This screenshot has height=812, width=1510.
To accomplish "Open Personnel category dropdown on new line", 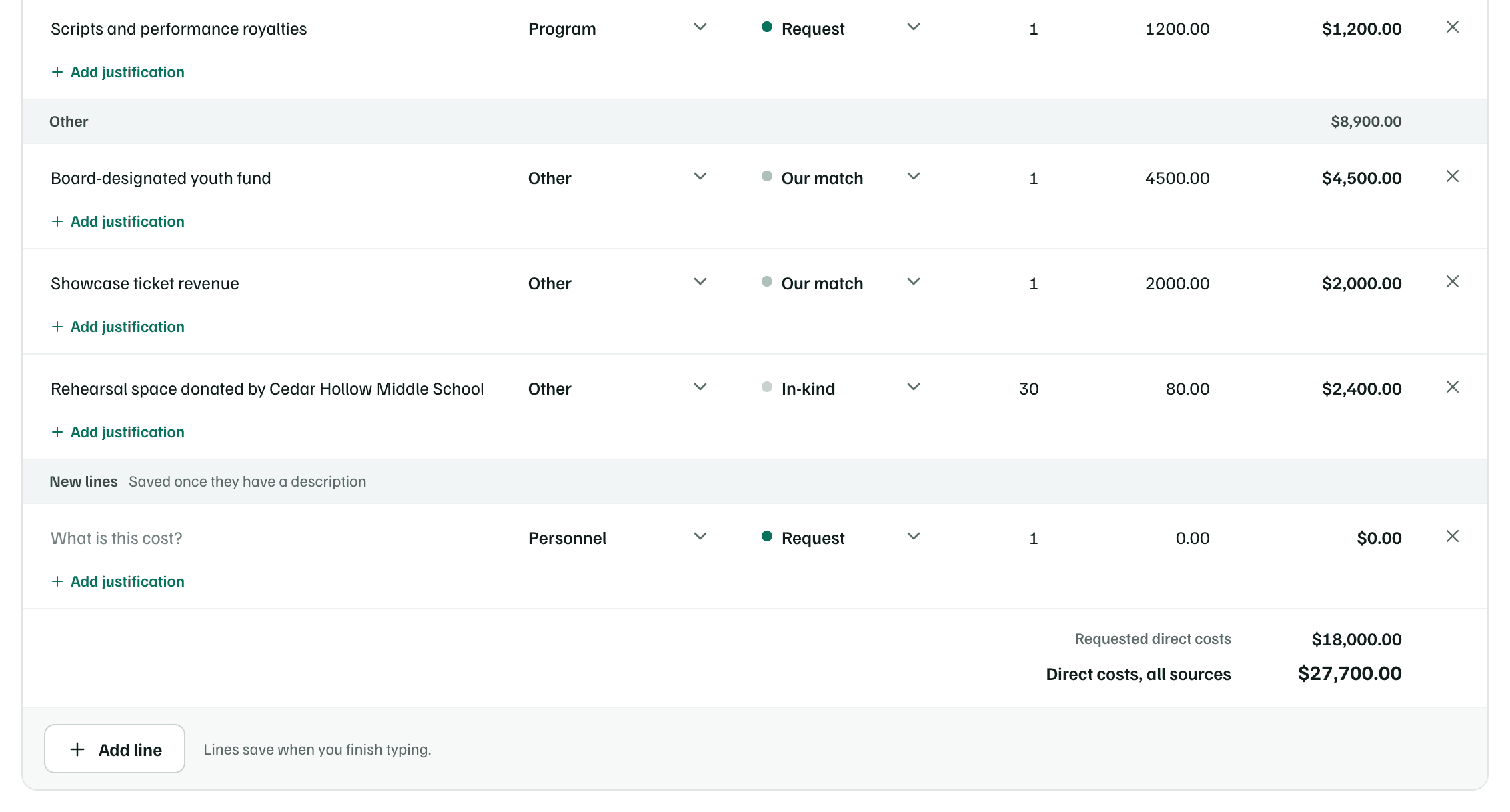I will pos(618,538).
